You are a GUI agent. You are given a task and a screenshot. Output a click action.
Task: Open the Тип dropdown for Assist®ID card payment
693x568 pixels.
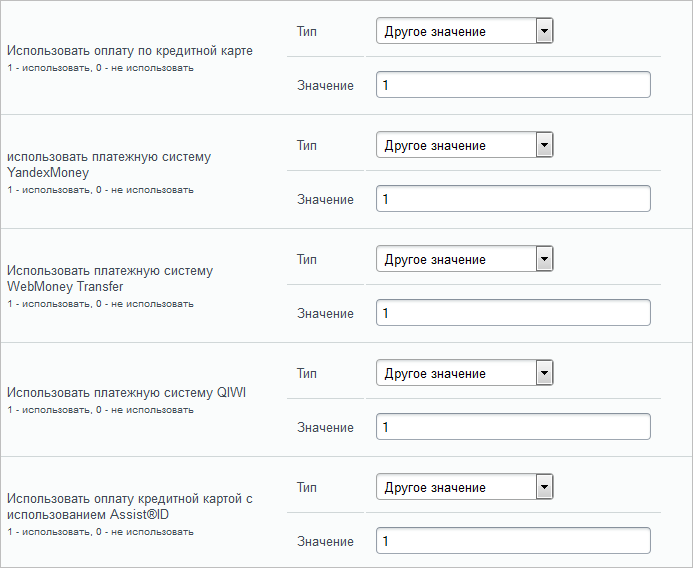pos(465,487)
